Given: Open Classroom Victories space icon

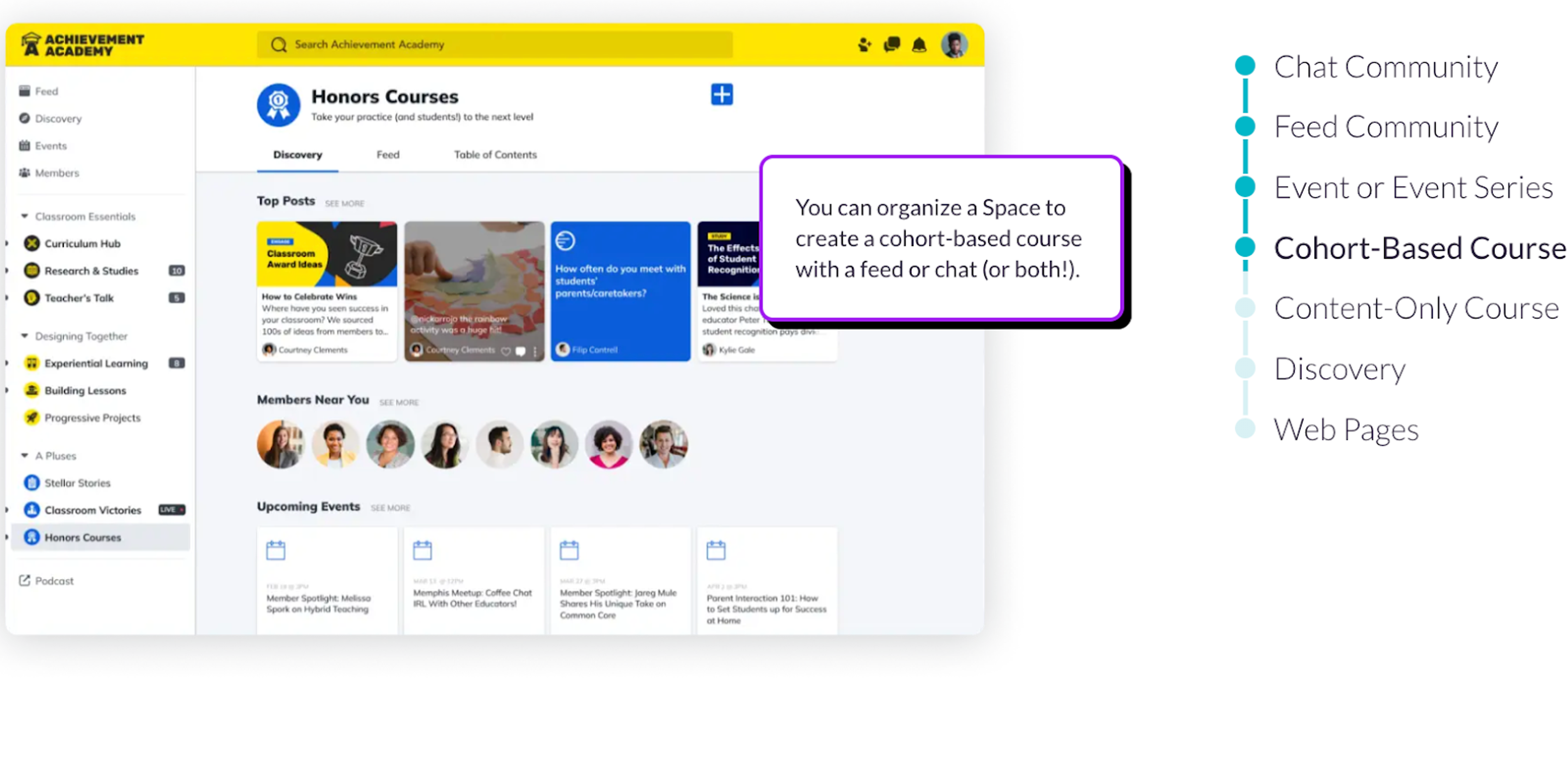Looking at the screenshot, I should coord(32,510).
